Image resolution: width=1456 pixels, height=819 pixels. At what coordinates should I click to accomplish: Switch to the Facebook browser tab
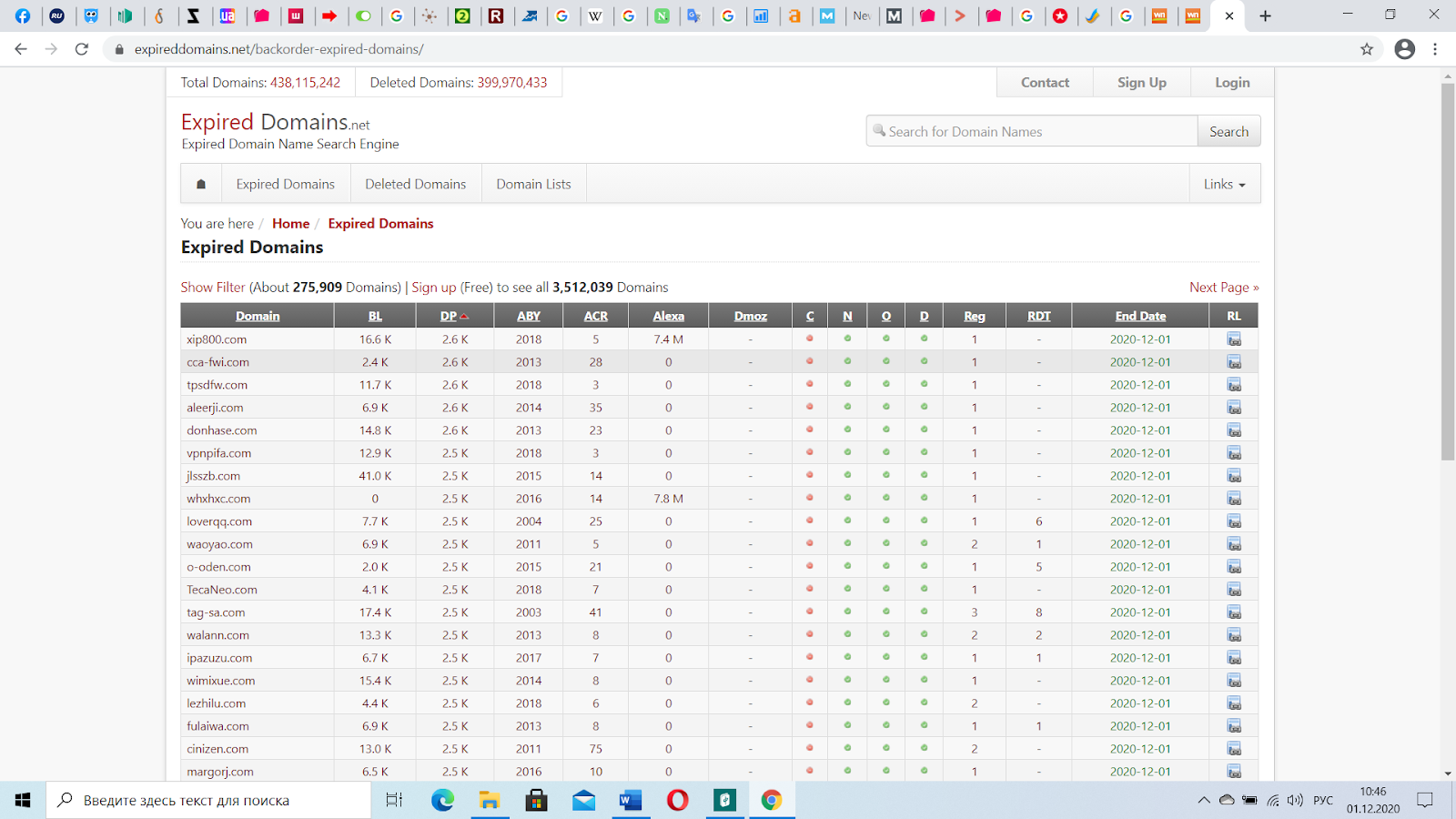23,15
